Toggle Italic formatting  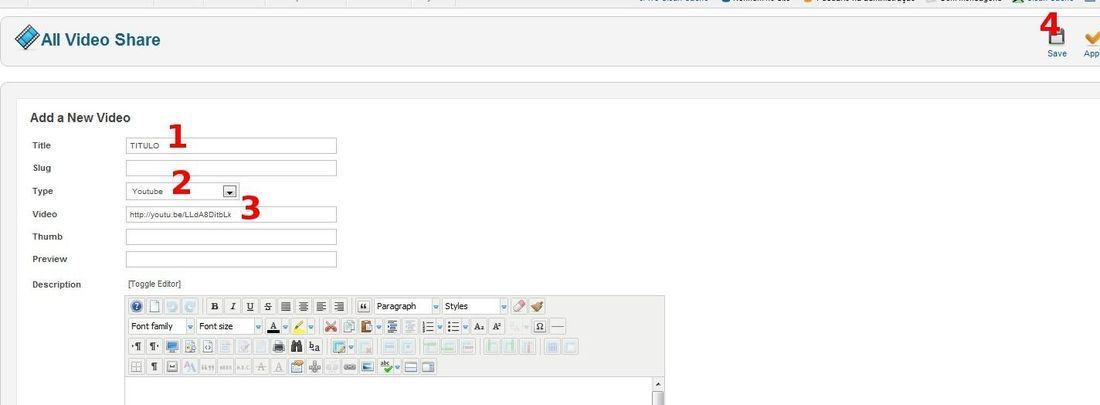pos(232,306)
